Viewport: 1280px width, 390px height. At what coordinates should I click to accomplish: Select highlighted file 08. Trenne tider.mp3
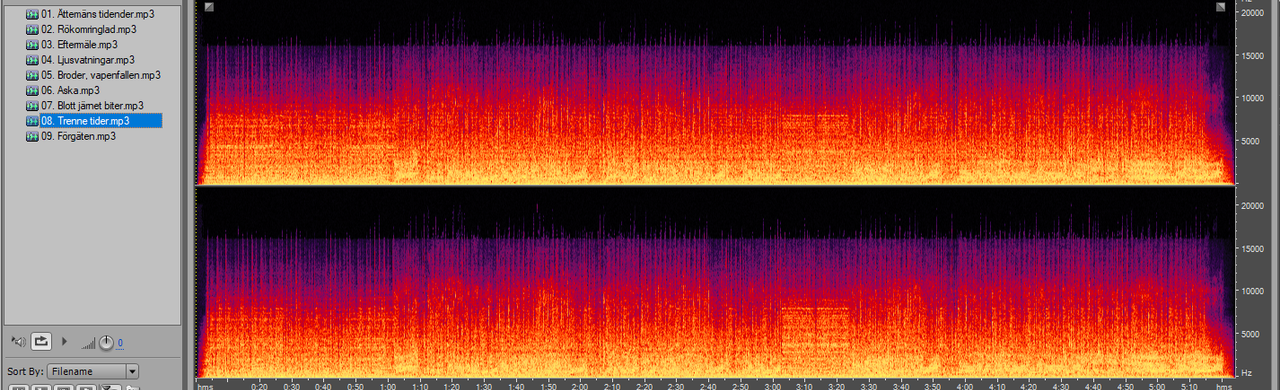click(101, 121)
